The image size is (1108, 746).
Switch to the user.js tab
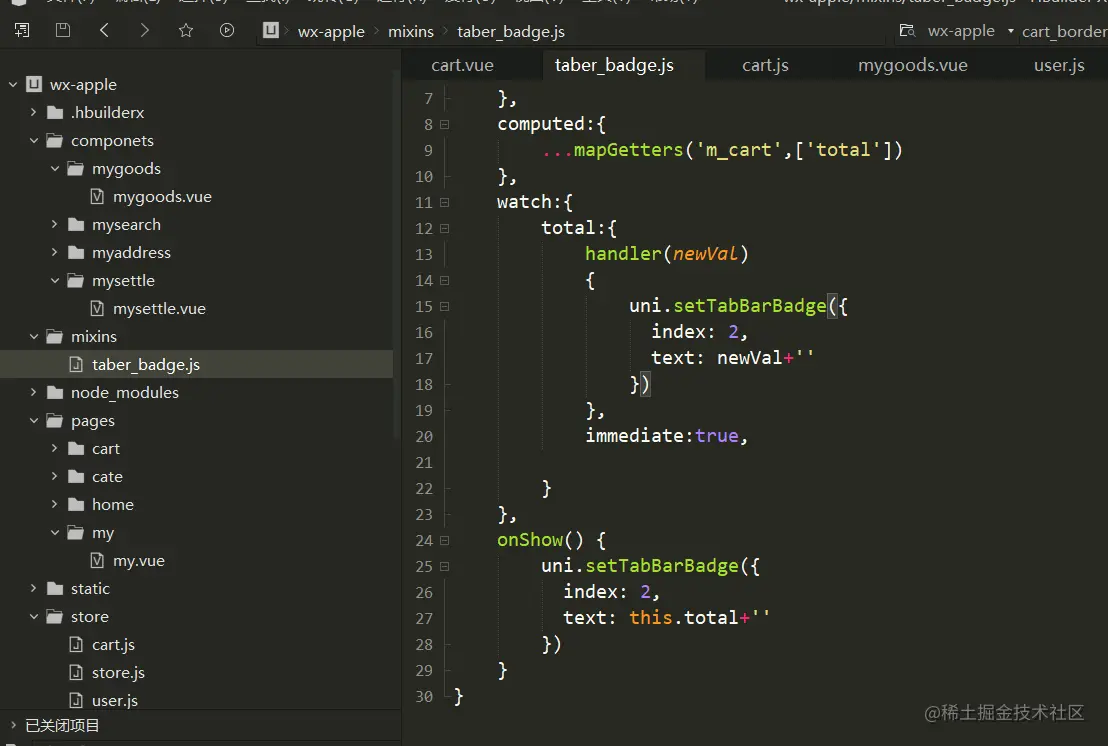click(1059, 65)
